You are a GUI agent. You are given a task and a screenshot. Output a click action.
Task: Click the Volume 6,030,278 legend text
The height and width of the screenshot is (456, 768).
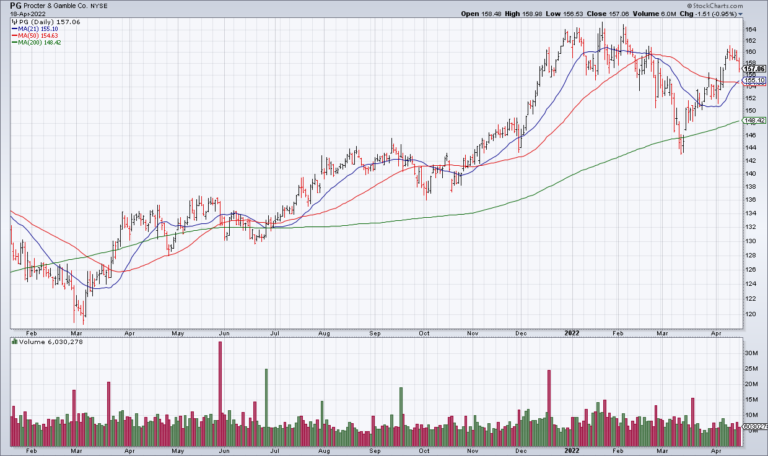click(x=51, y=342)
